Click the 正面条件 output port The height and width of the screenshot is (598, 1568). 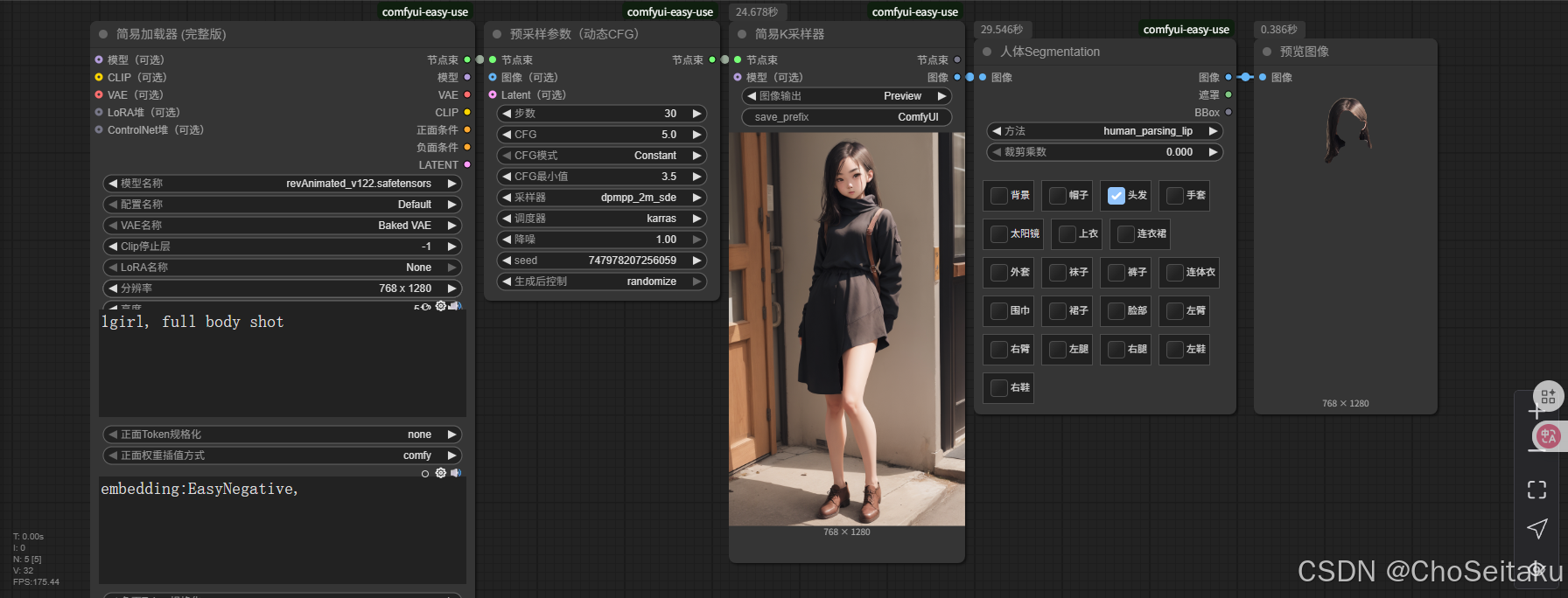tap(467, 129)
